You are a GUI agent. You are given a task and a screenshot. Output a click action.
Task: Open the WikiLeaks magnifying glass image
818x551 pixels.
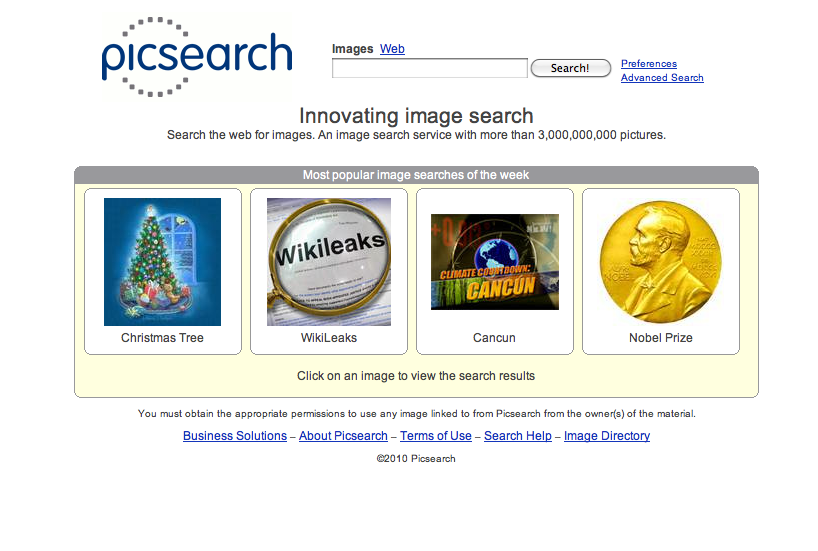[x=329, y=262]
